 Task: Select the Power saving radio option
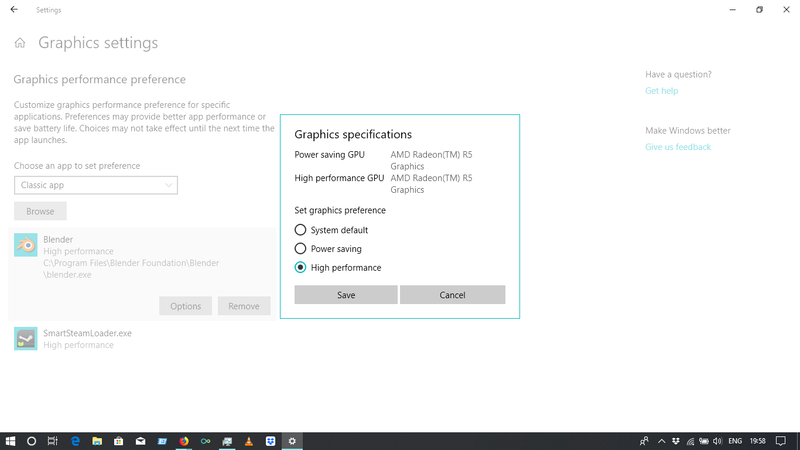300,249
